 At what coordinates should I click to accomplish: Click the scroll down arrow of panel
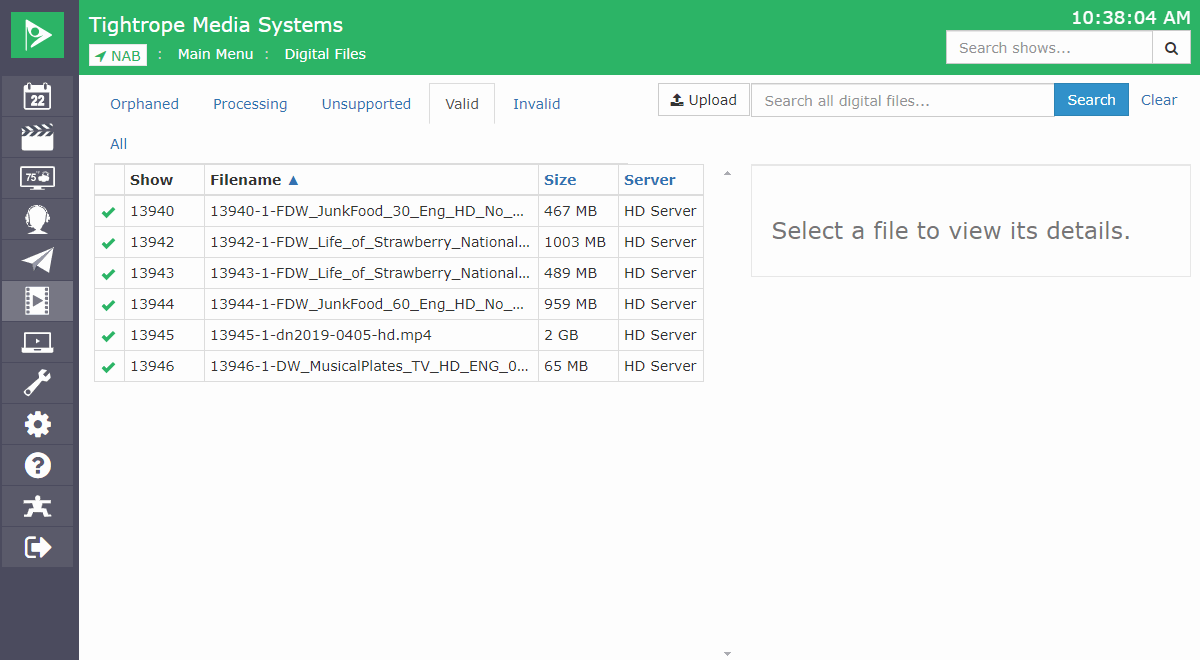[728, 653]
